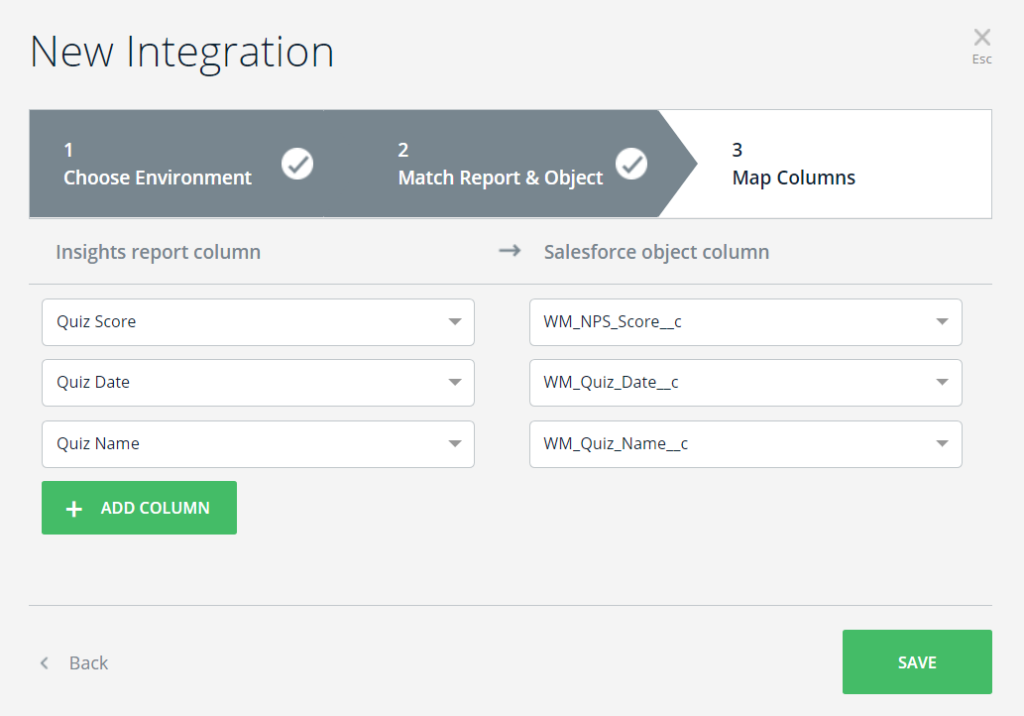Image resolution: width=1024 pixels, height=716 pixels.
Task: Select step 3 Map Columns
Action: click(794, 165)
